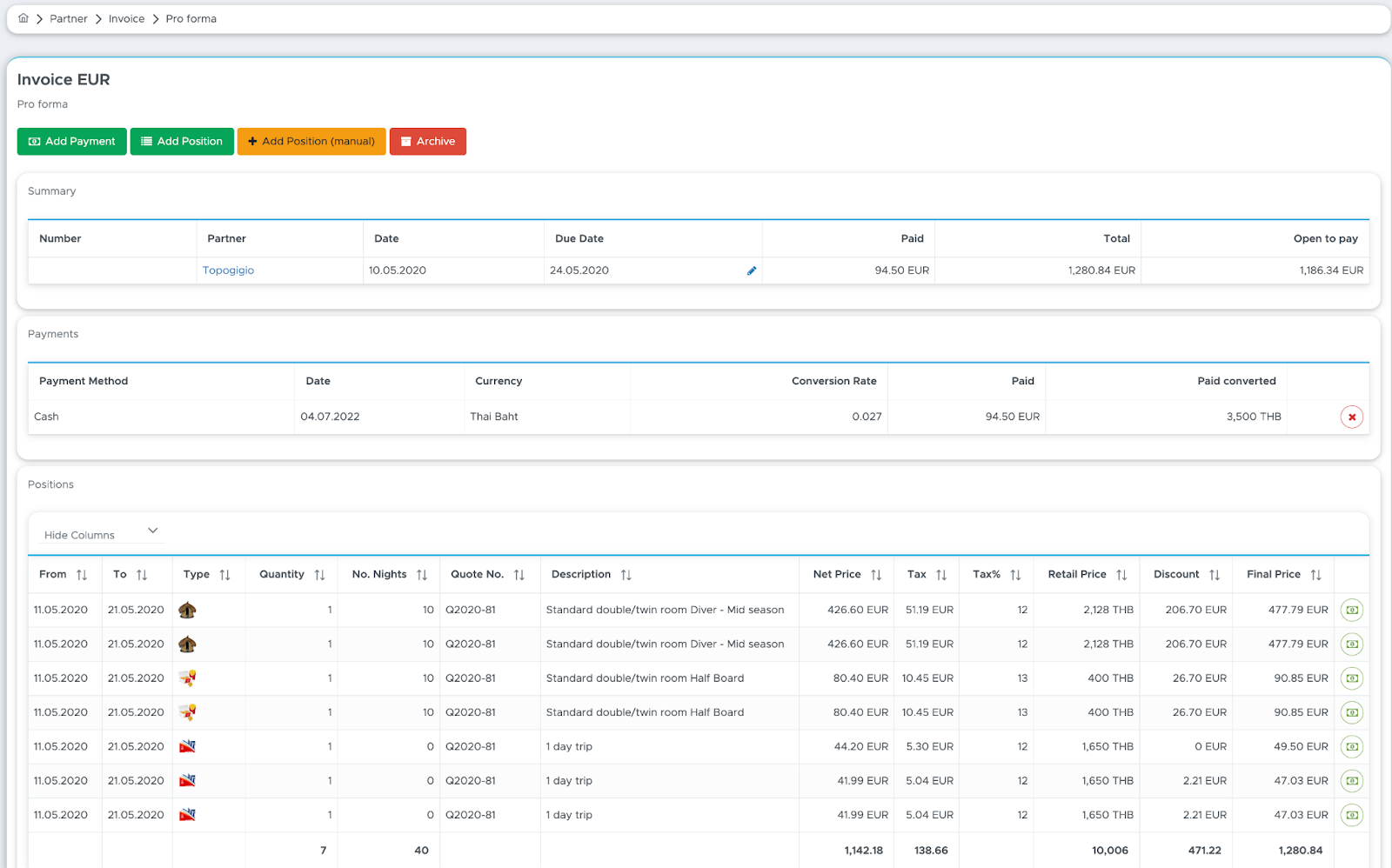This screenshot has width=1392, height=868.
Task: Go to Pro forma breadcrumb
Action: (191, 18)
